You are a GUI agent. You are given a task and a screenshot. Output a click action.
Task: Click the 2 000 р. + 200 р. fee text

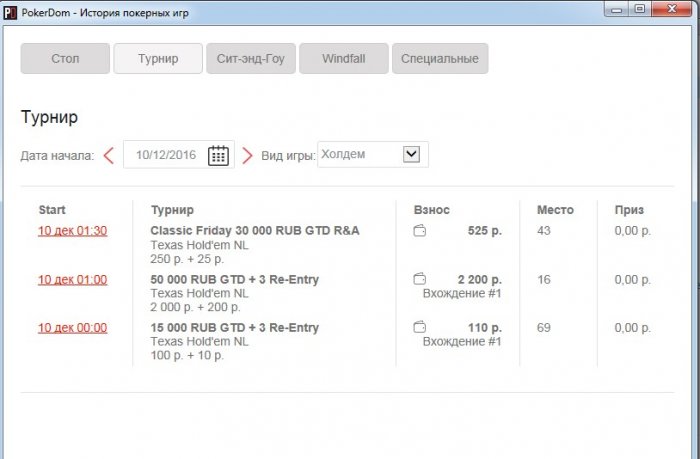(196, 307)
